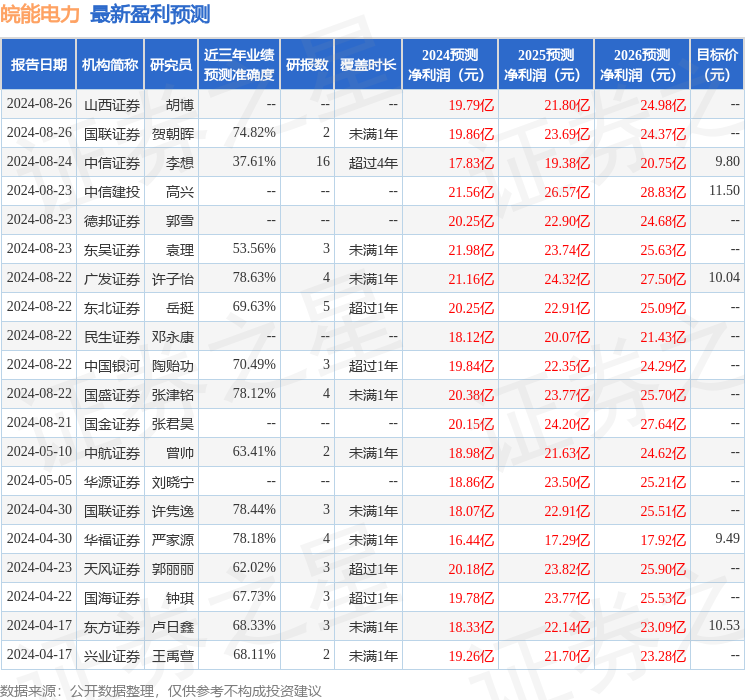Image resolution: width=745 pixels, height=700 pixels.
Task: Click the 兴业证券 institution cell
Action: [x=112, y=656]
